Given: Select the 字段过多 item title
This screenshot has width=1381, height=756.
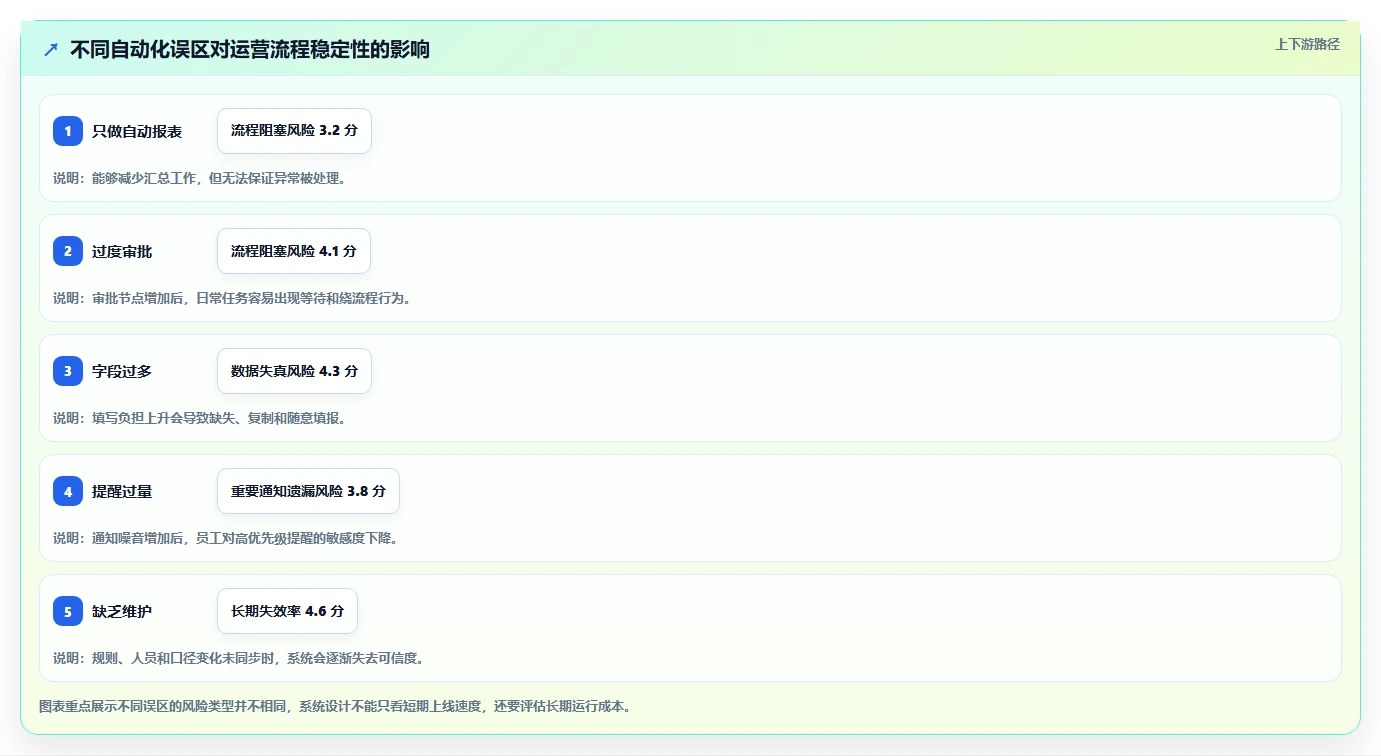Looking at the screenshot, I should [x=122, y=371].
